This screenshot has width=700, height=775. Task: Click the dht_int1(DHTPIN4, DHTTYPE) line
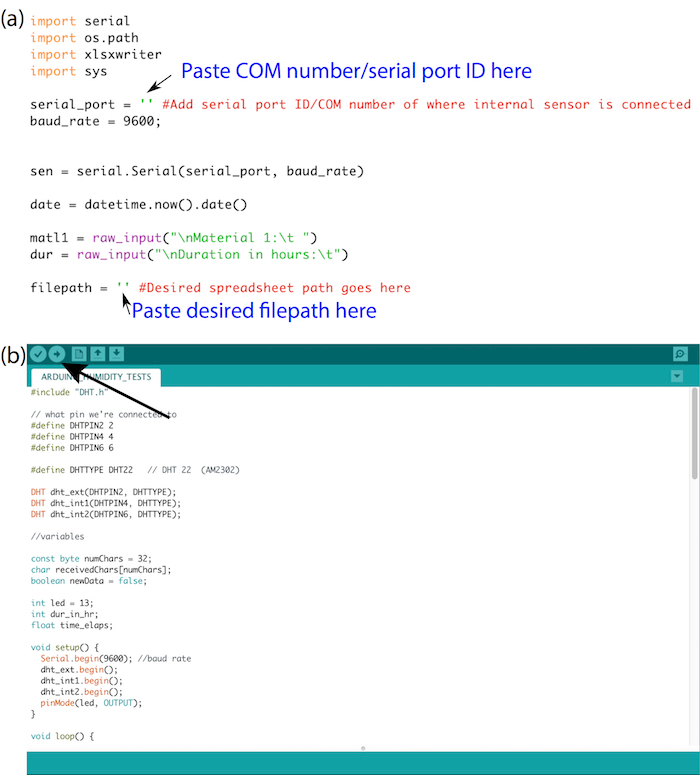click(x=106, y=503)
